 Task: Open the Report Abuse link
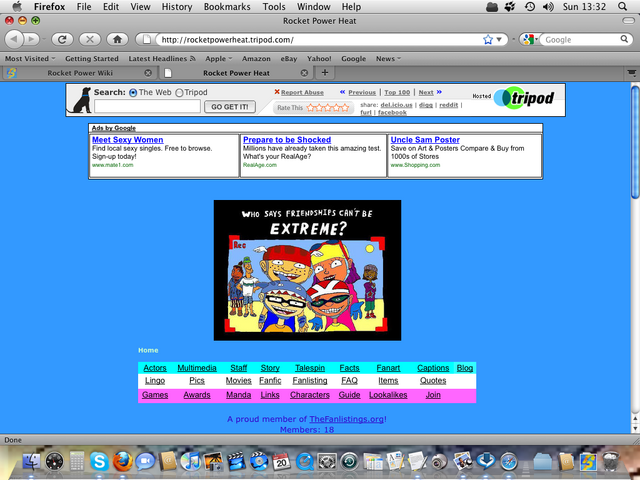302,93
